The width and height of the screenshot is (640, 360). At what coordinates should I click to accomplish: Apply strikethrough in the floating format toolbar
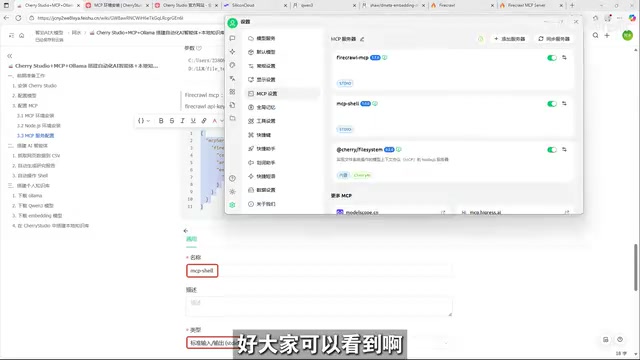172,121
